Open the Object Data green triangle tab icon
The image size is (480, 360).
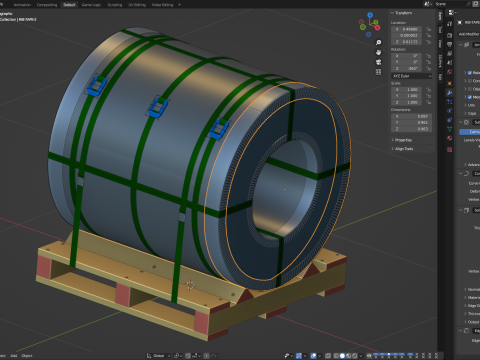[450, 129]
